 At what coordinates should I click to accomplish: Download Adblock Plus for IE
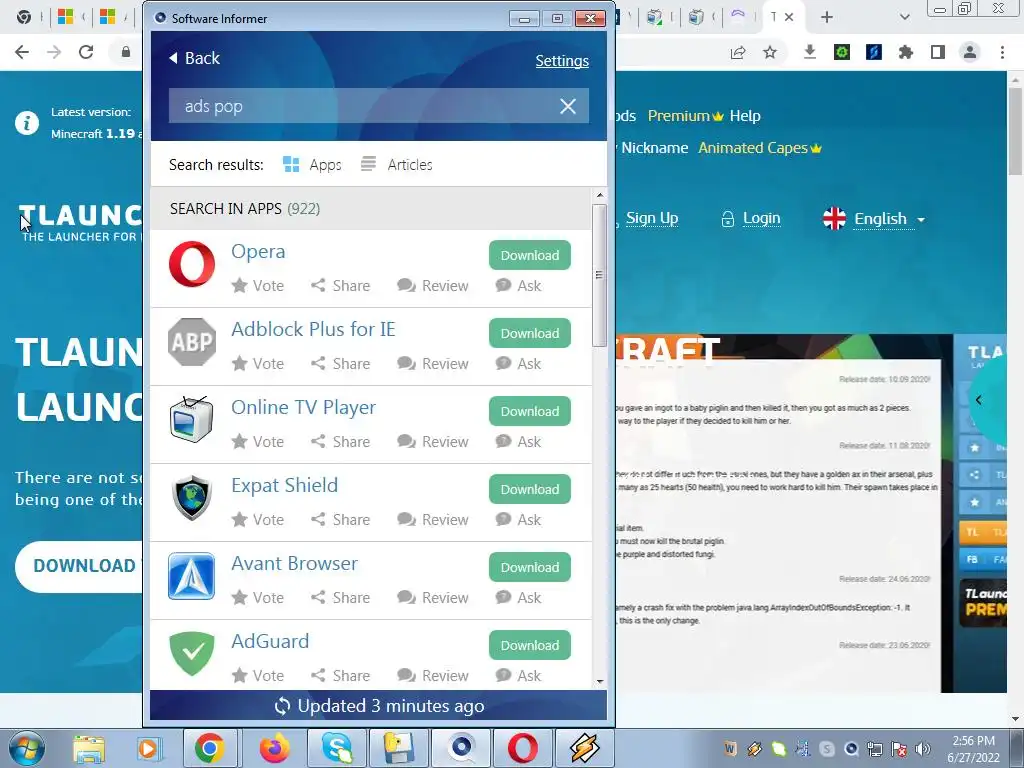click(x=530, y=333)
